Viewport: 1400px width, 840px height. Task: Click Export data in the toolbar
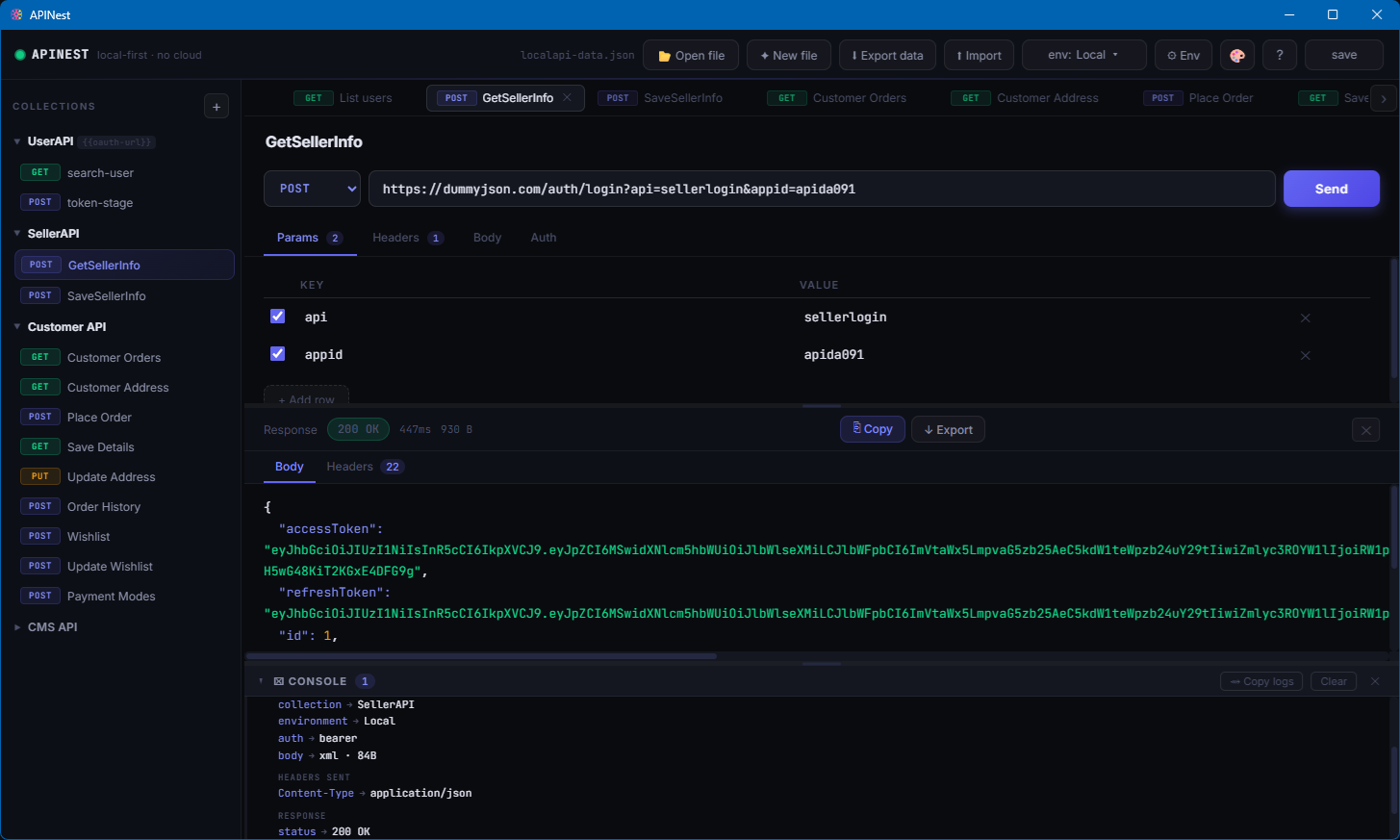pyautogui.click(x=887, y=55)
